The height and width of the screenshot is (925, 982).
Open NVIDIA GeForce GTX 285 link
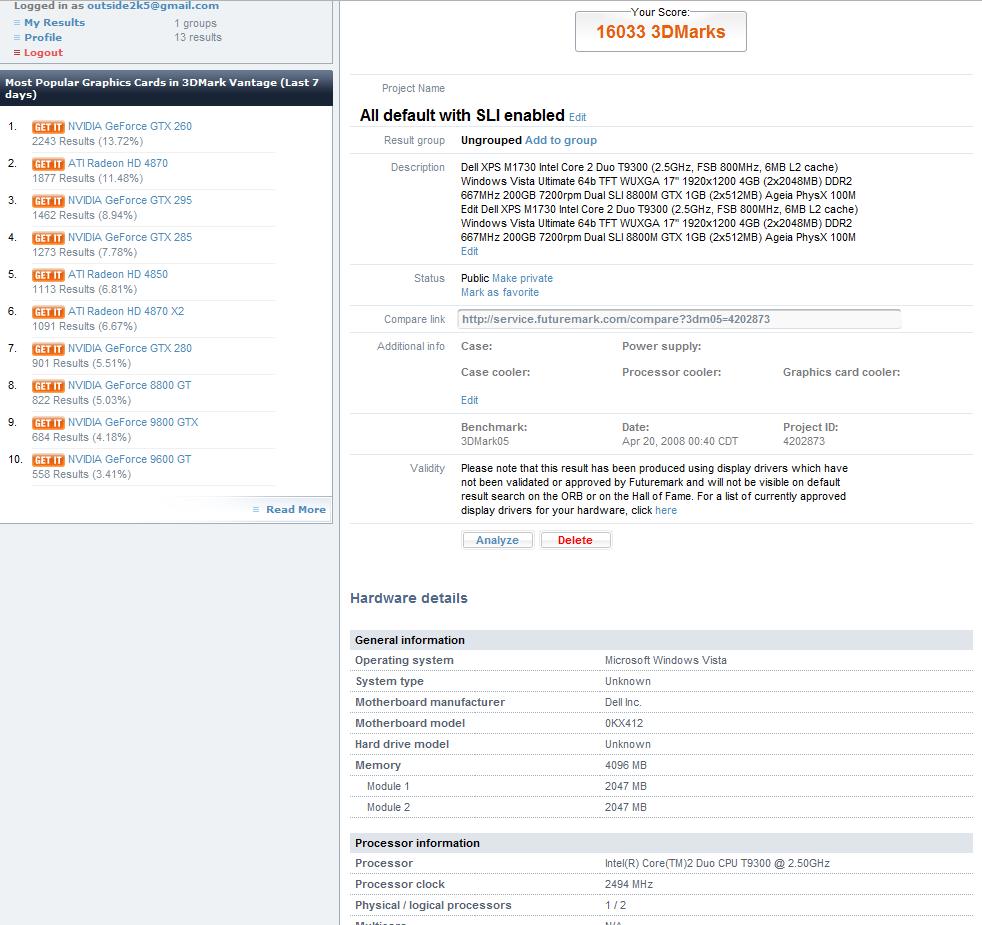[130, 237]
